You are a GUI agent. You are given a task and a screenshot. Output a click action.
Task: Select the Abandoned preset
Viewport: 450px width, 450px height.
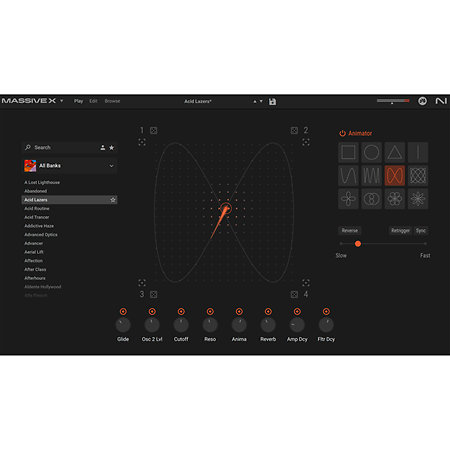pos(36,191)
